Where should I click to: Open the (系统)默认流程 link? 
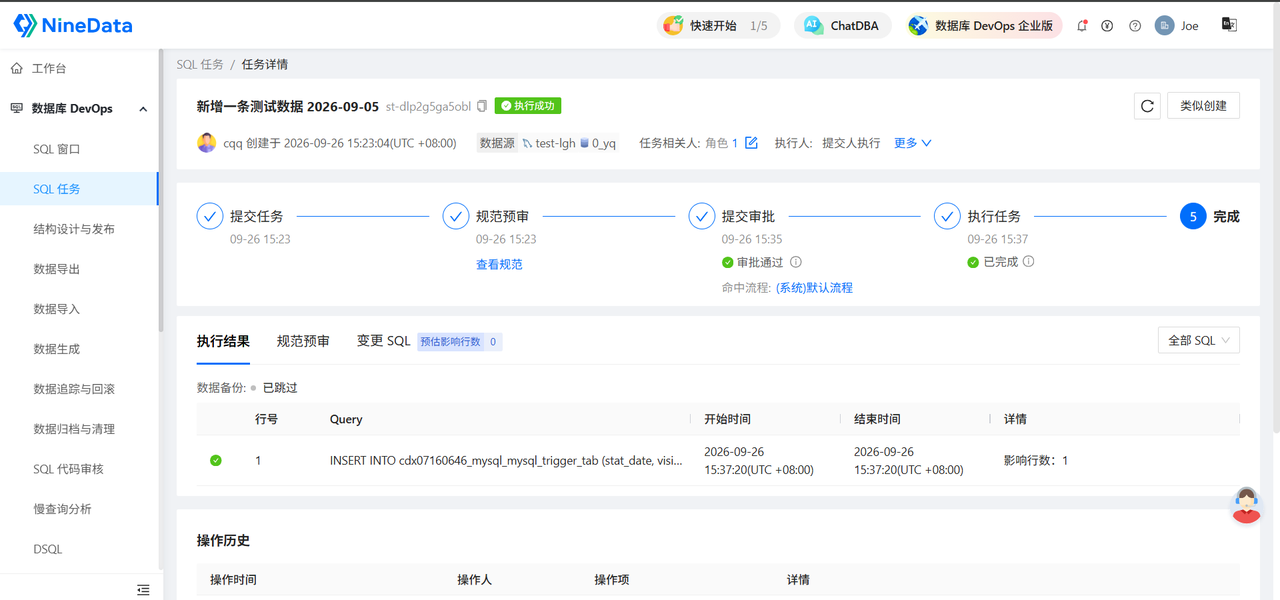814,287
